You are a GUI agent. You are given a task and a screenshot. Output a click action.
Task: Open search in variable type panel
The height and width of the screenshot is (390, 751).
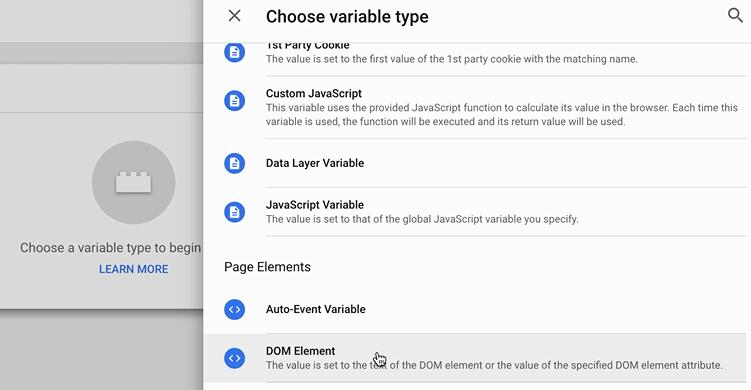735,15
